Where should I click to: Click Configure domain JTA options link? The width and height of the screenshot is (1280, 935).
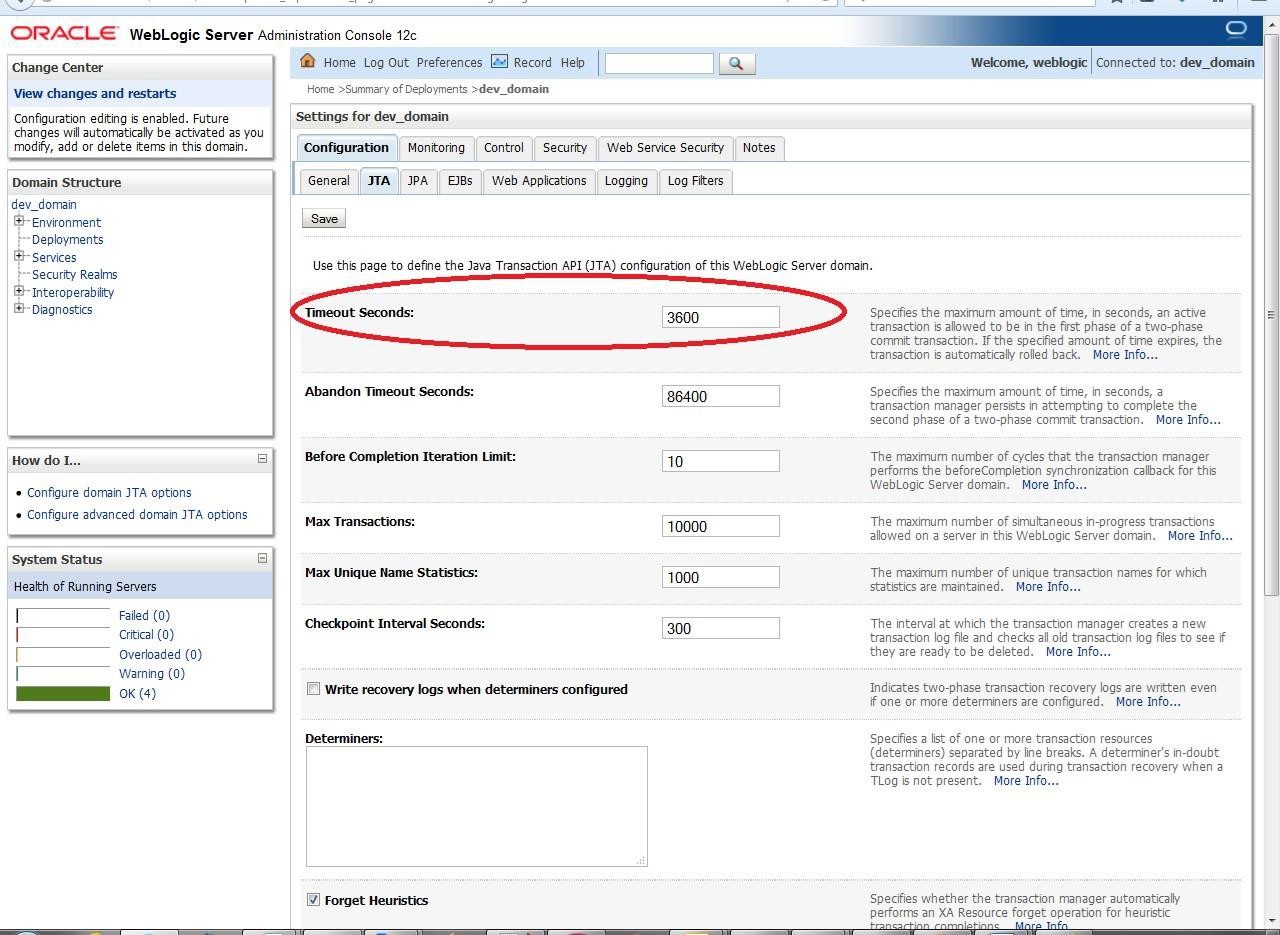click(x=109, y=493)
